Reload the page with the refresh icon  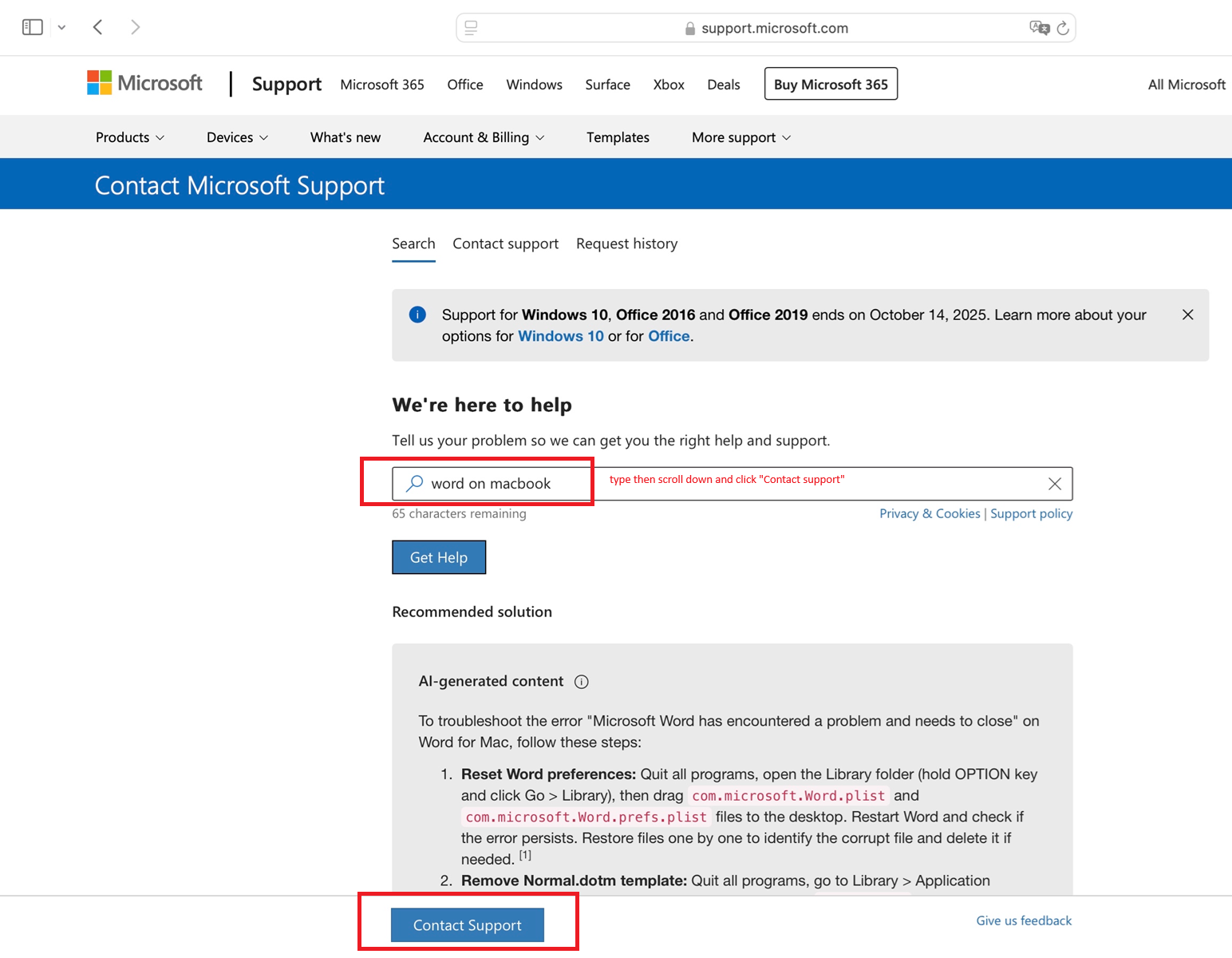(1063, 28)
